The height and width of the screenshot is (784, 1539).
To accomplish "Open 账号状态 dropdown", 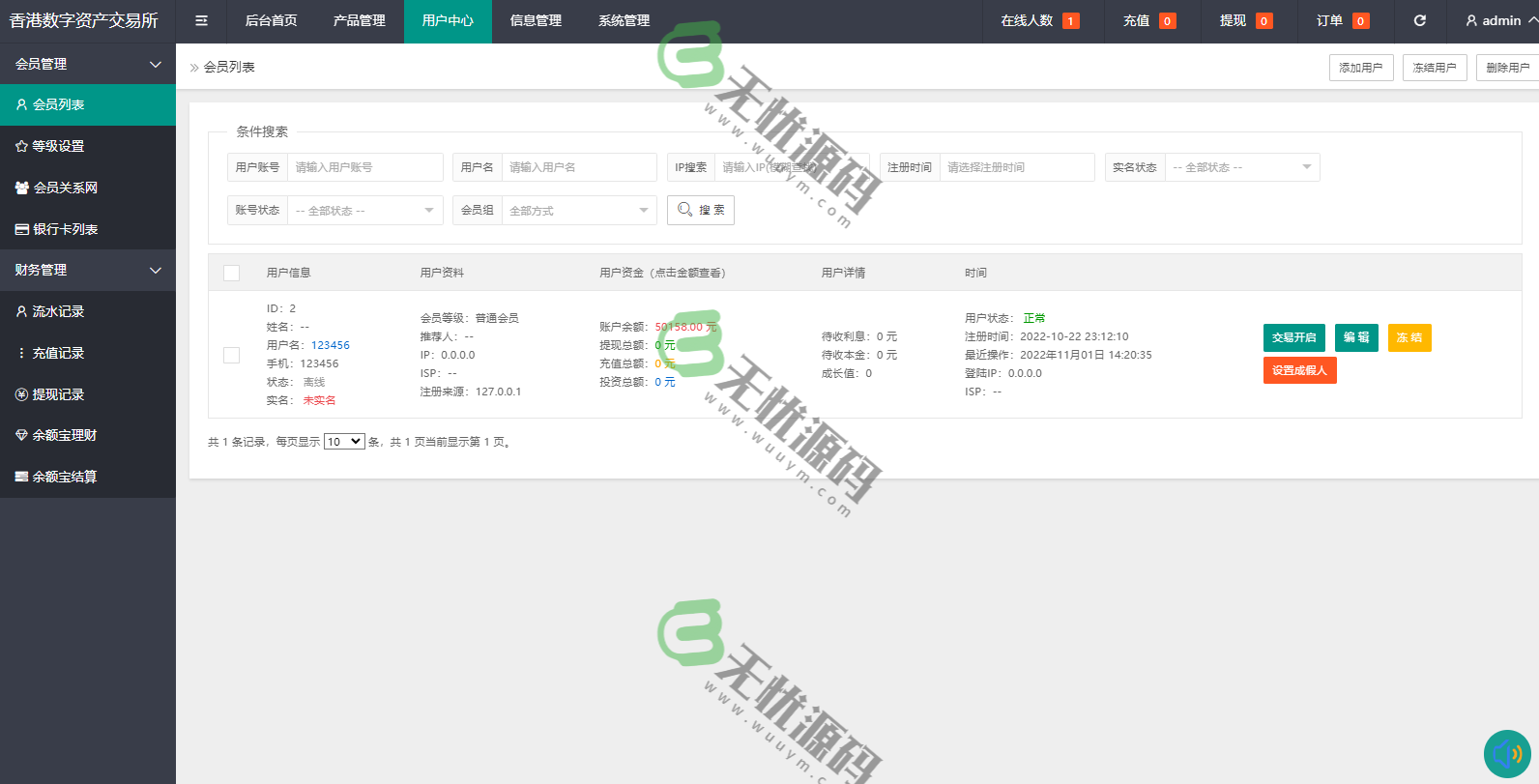I will coord(364,211).
